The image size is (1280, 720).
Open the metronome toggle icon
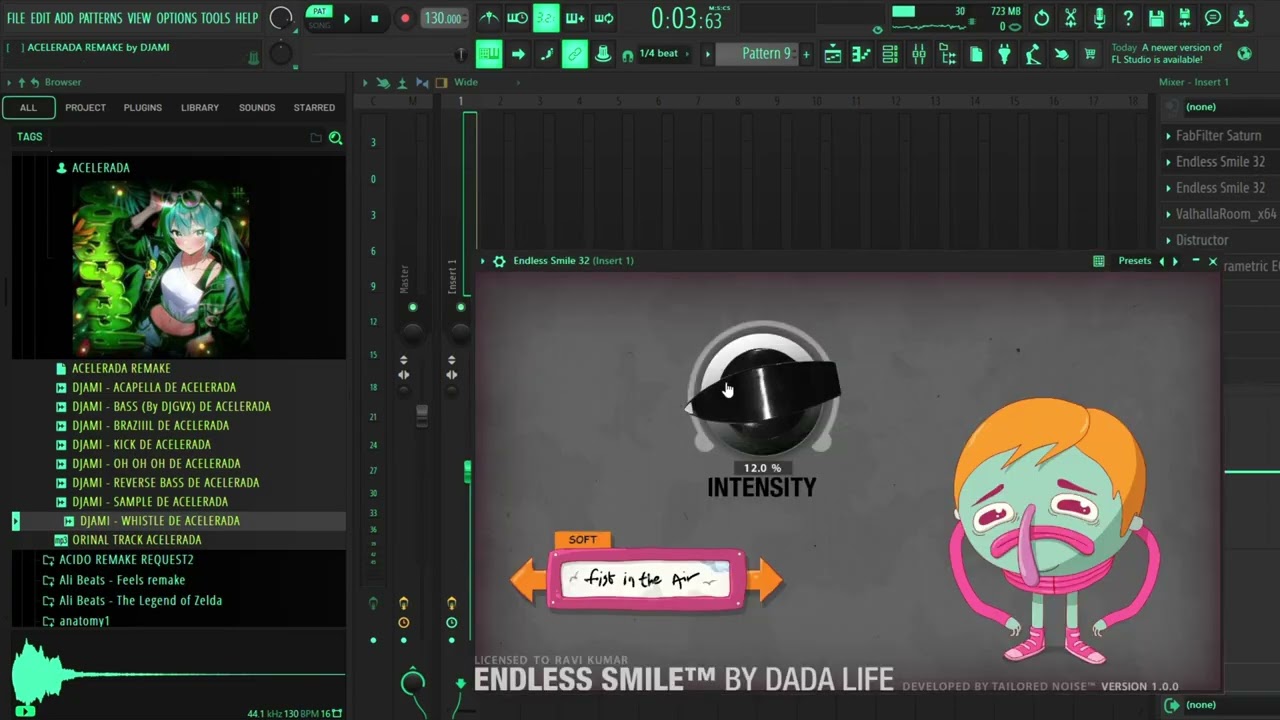pyautogui.click(x=488, y=18)
